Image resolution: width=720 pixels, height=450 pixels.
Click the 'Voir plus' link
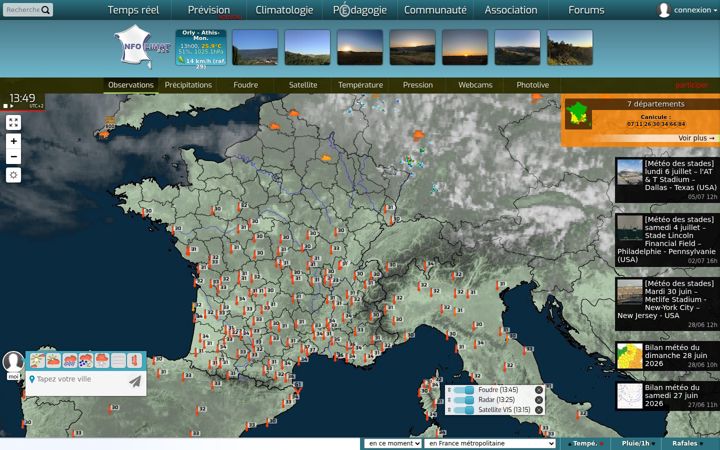click(x=696, y=138)
